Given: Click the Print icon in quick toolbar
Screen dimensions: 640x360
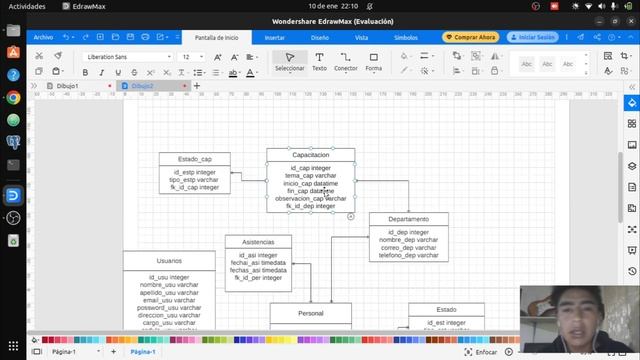Looking at the screenshot, I should coord(145,37).
